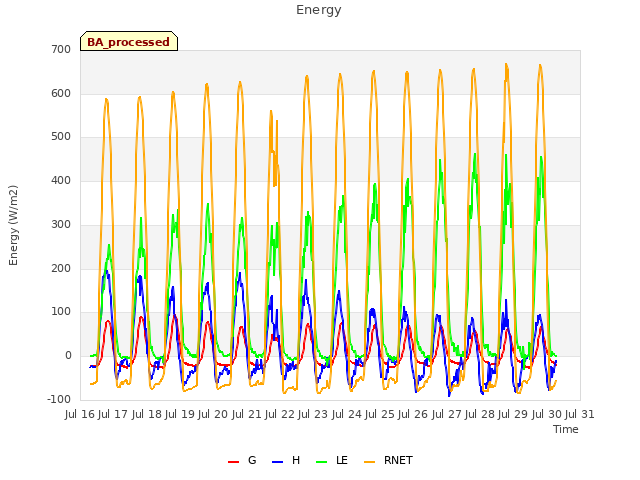Click the Jul 26 x-axis tick label

tap(413, 415)
